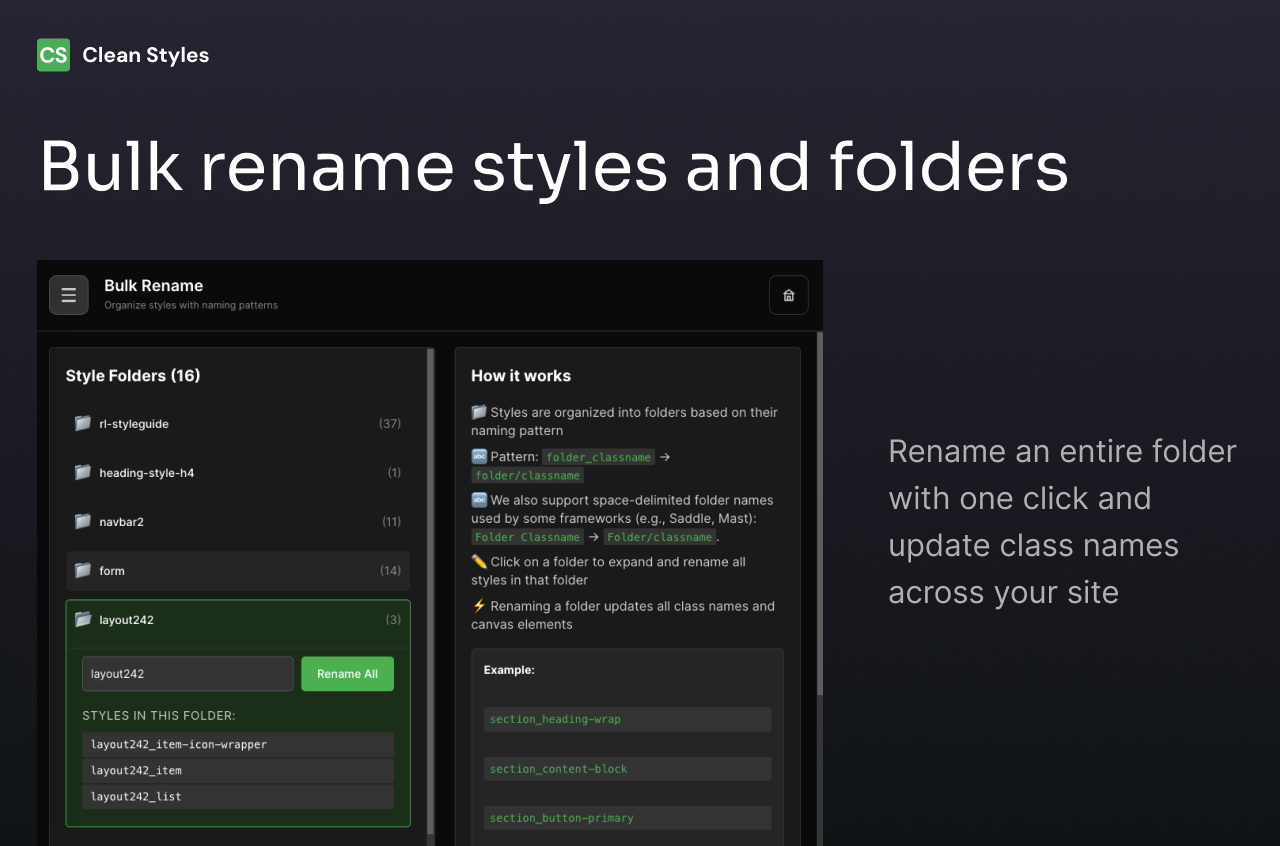
Task: Click the layout242 rename input field
Action: pyautogui.click(x=187, y=673)
